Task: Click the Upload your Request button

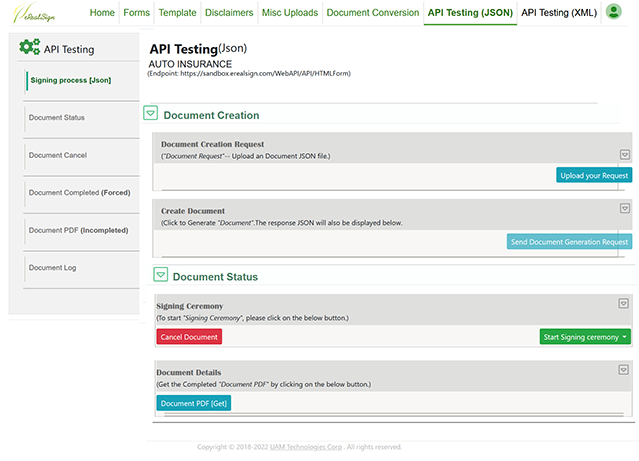Action: coord(594,175)
